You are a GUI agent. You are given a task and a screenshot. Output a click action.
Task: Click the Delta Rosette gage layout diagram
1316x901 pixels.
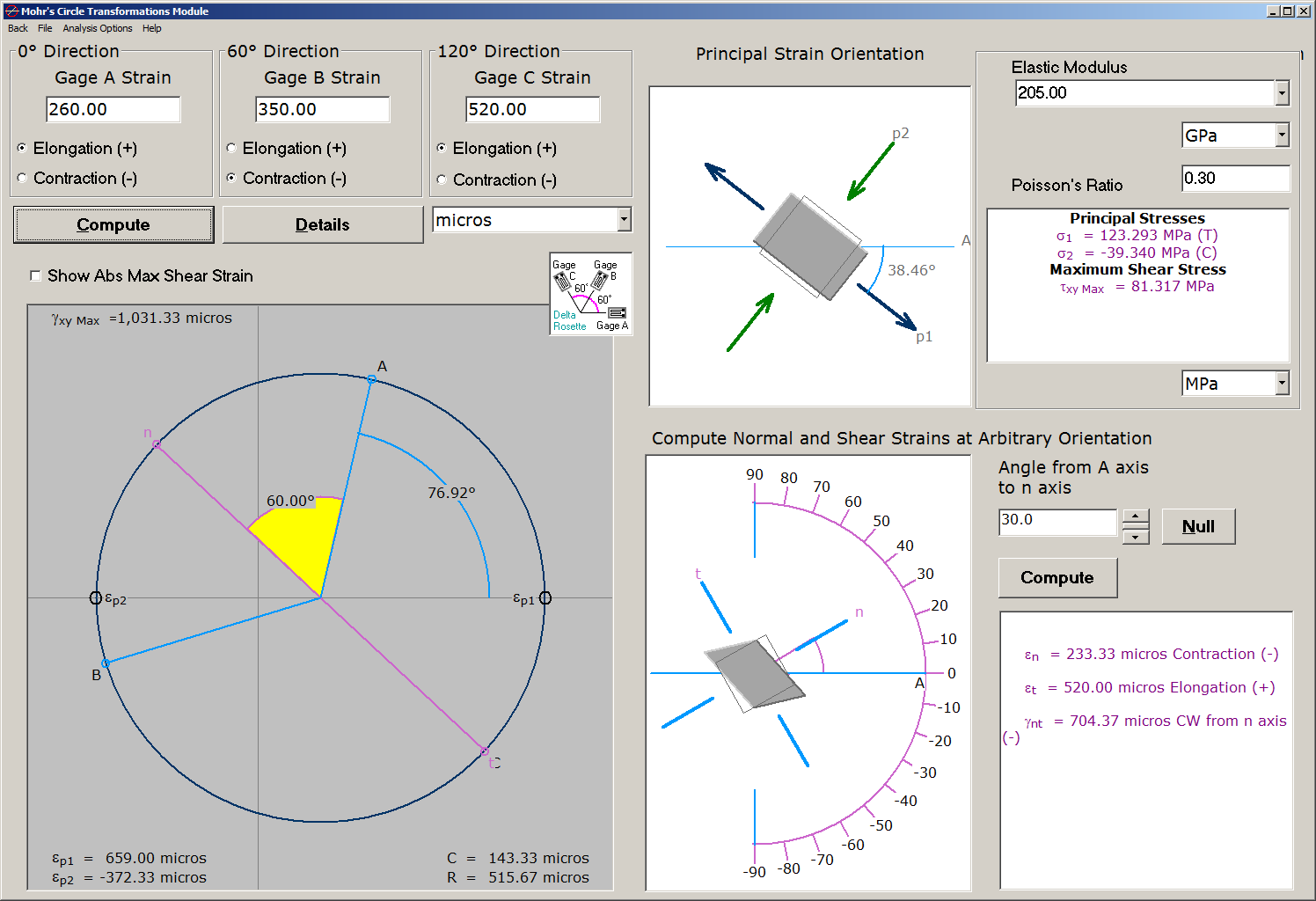pyautogui.click(x=589, y=293)
